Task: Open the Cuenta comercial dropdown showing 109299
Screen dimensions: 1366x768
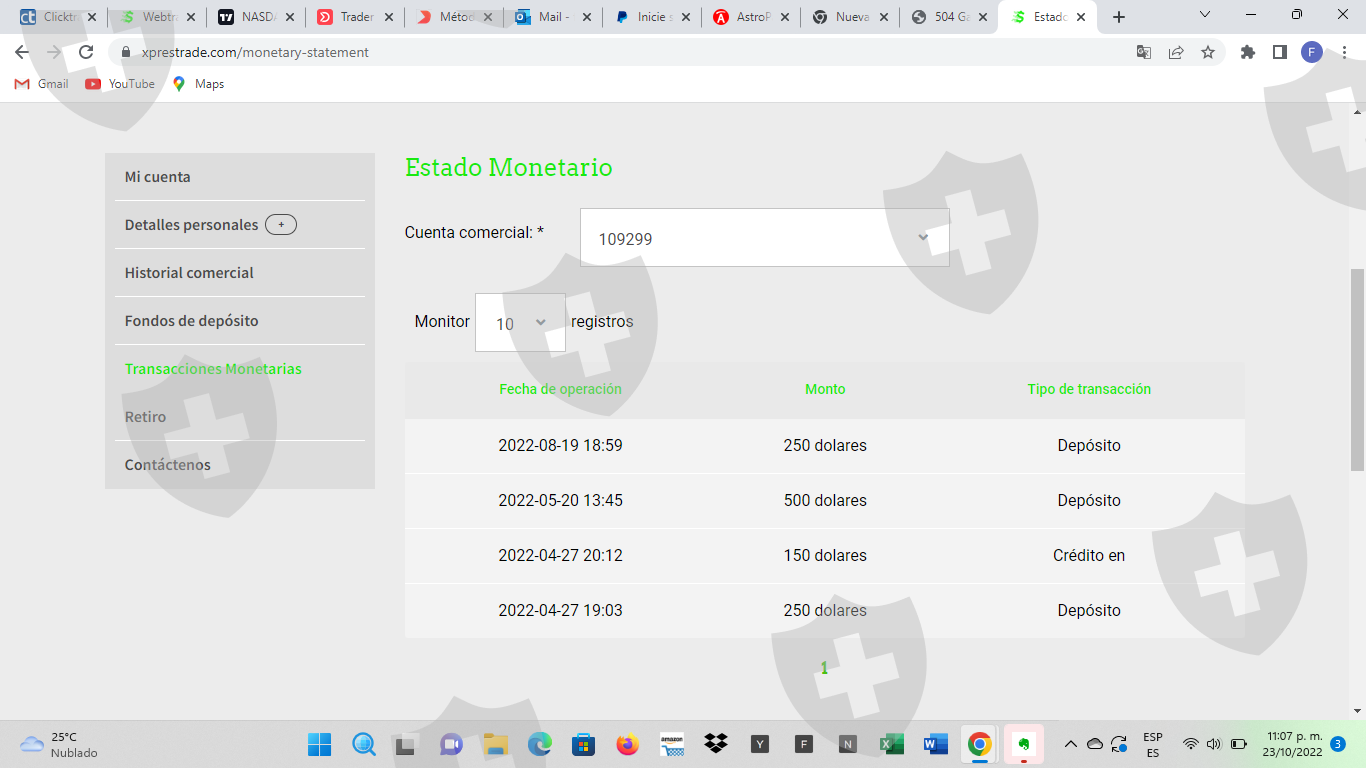Action: click(x=765, y=238)
